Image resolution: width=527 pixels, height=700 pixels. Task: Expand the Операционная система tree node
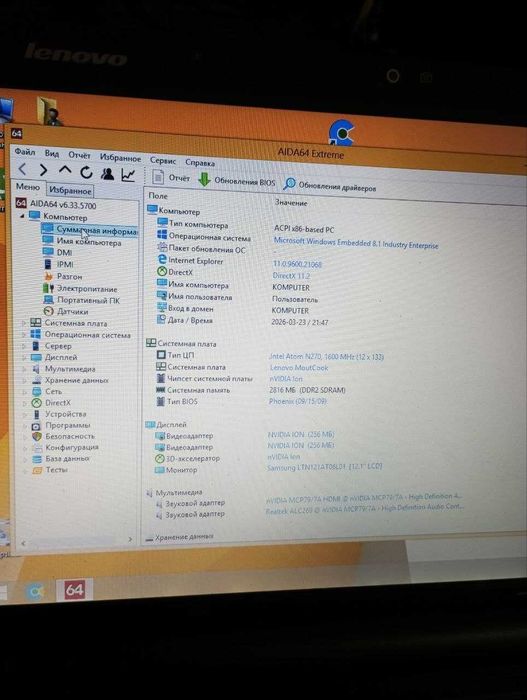[24, 334]
